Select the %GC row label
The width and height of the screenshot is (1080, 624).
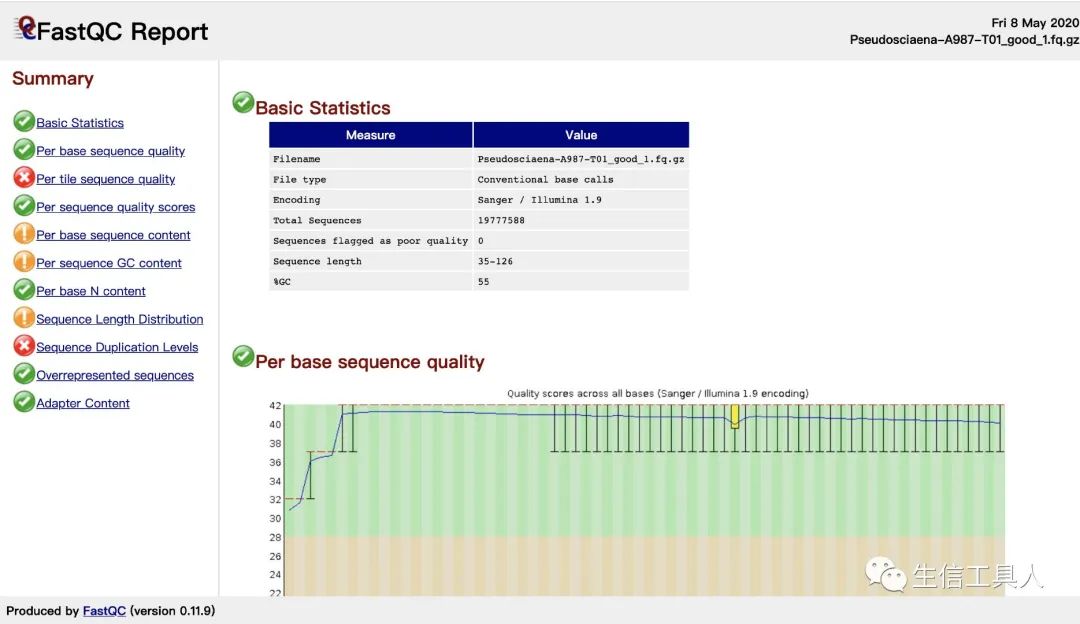pos(282,282)
